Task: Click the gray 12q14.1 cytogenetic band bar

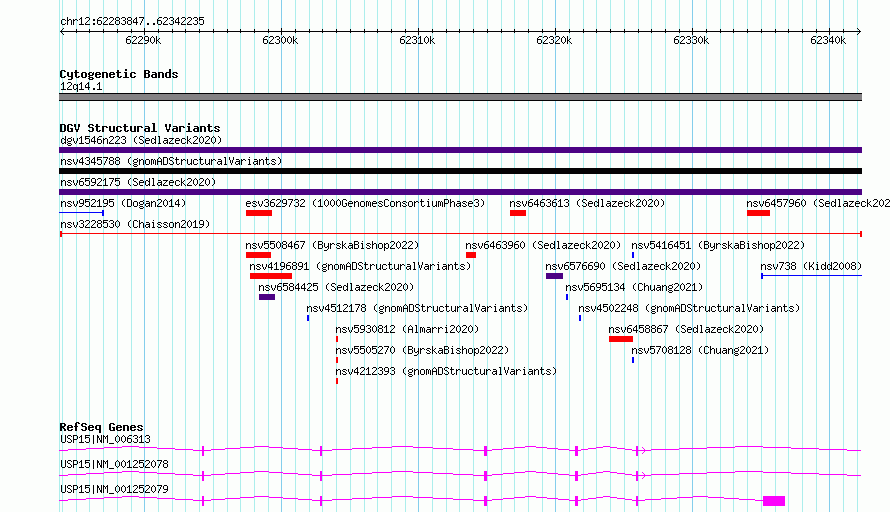Action: pyautogui.click(x=460, y=97)
